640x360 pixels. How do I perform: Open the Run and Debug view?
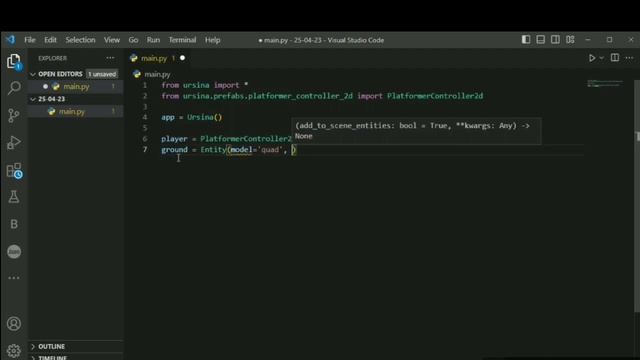coord(14,142)
